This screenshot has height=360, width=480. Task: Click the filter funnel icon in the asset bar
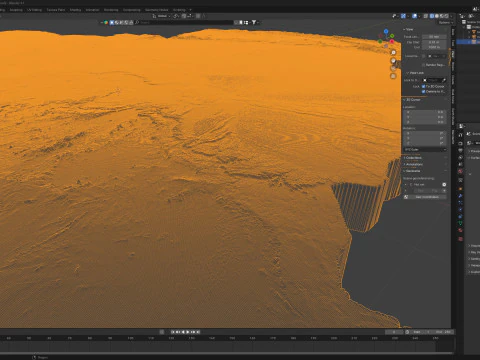(254, 22)
